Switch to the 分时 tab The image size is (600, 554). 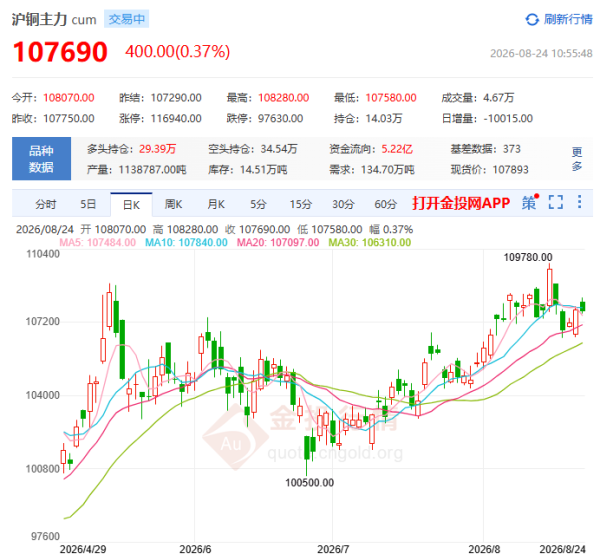point(46,204)
